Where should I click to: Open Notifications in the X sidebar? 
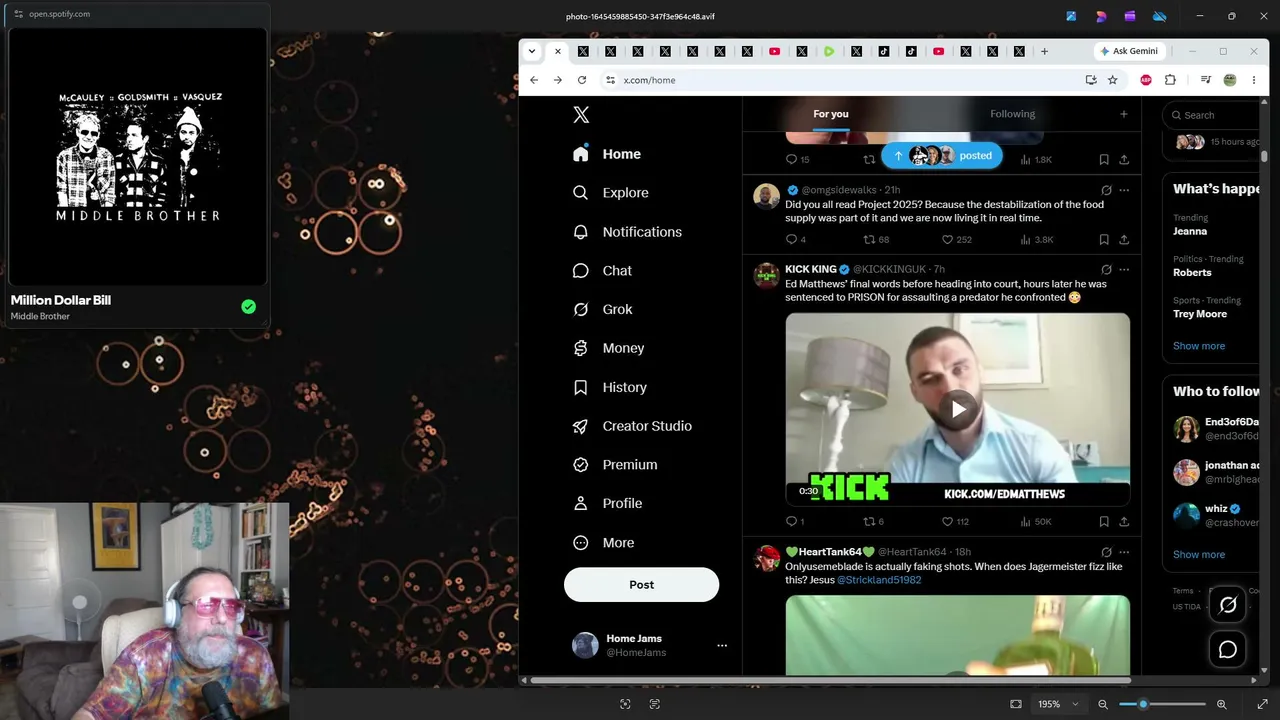coord(627,232)
